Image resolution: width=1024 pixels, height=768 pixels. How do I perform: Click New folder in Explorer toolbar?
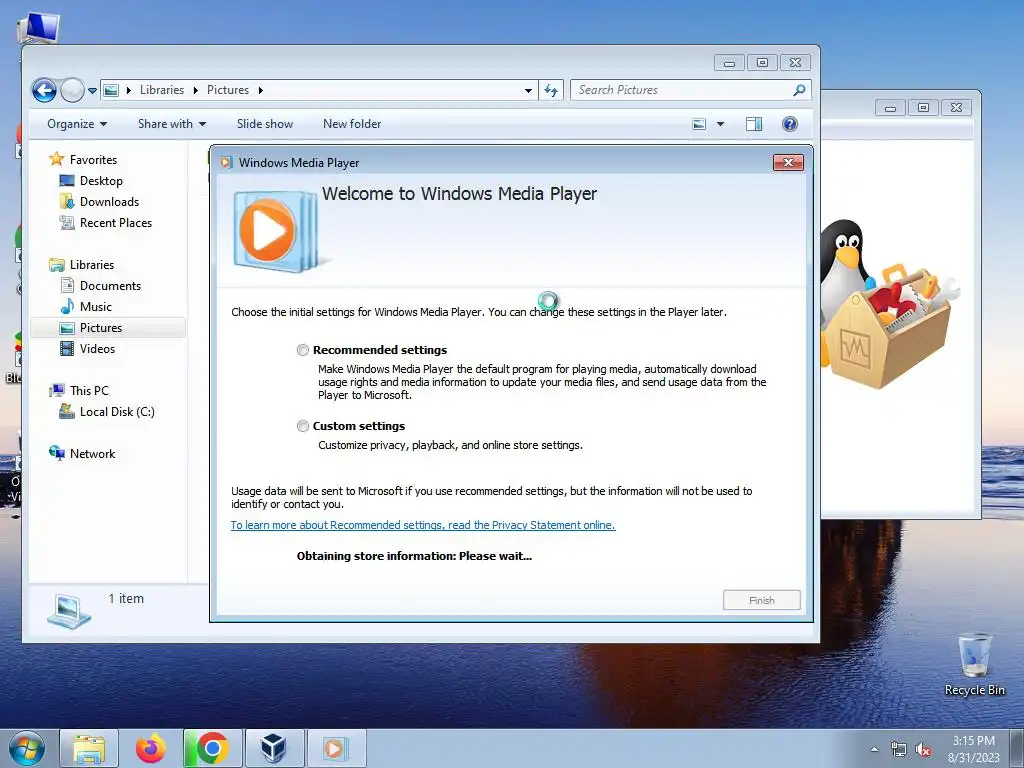point(352,124)
